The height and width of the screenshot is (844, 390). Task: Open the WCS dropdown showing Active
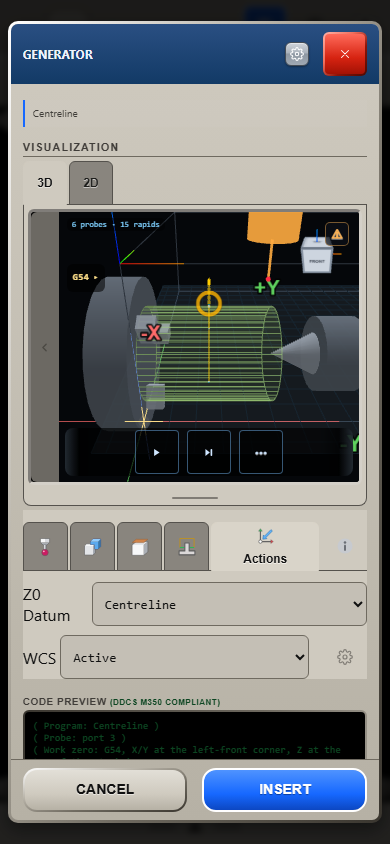click(185, 657)
